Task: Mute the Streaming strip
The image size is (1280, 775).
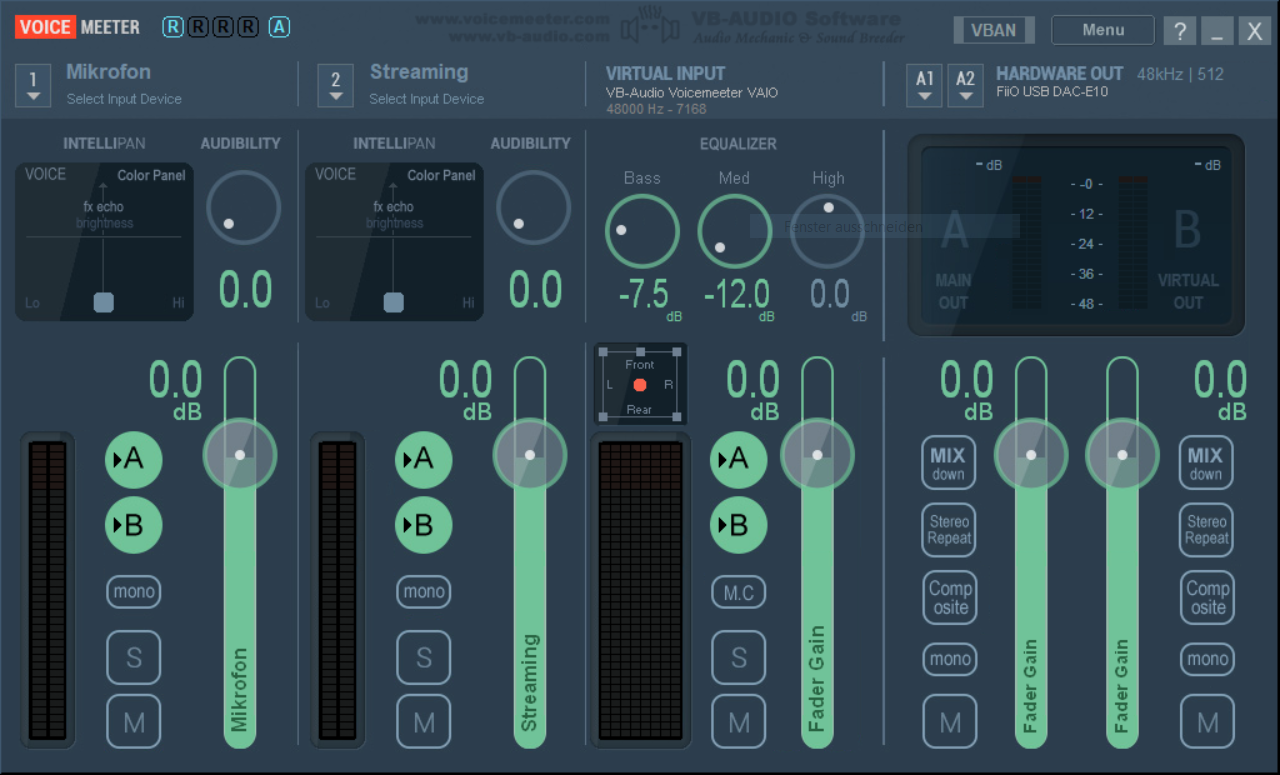Action: coord(424,721)
